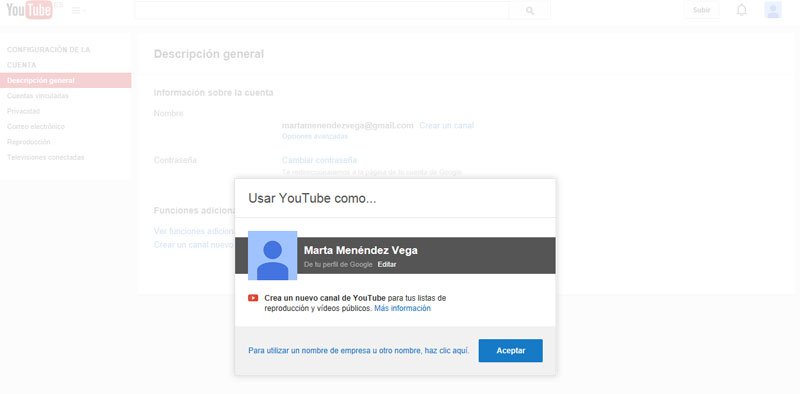800x394 pixels.
Task: Click Editar next to Google profile
Action: pyautogui.click(x=387, y=264)
